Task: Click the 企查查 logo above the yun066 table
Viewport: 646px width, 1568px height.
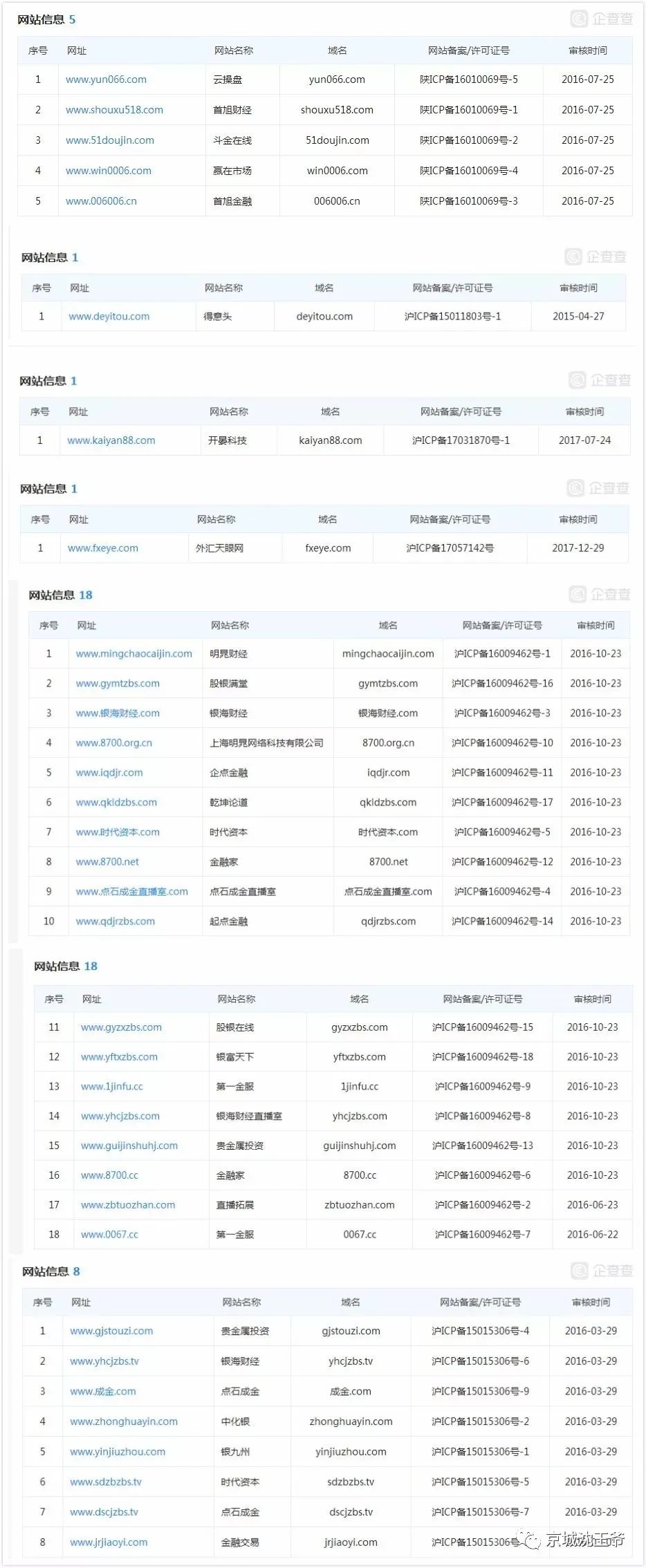Action: pos(602,19)
